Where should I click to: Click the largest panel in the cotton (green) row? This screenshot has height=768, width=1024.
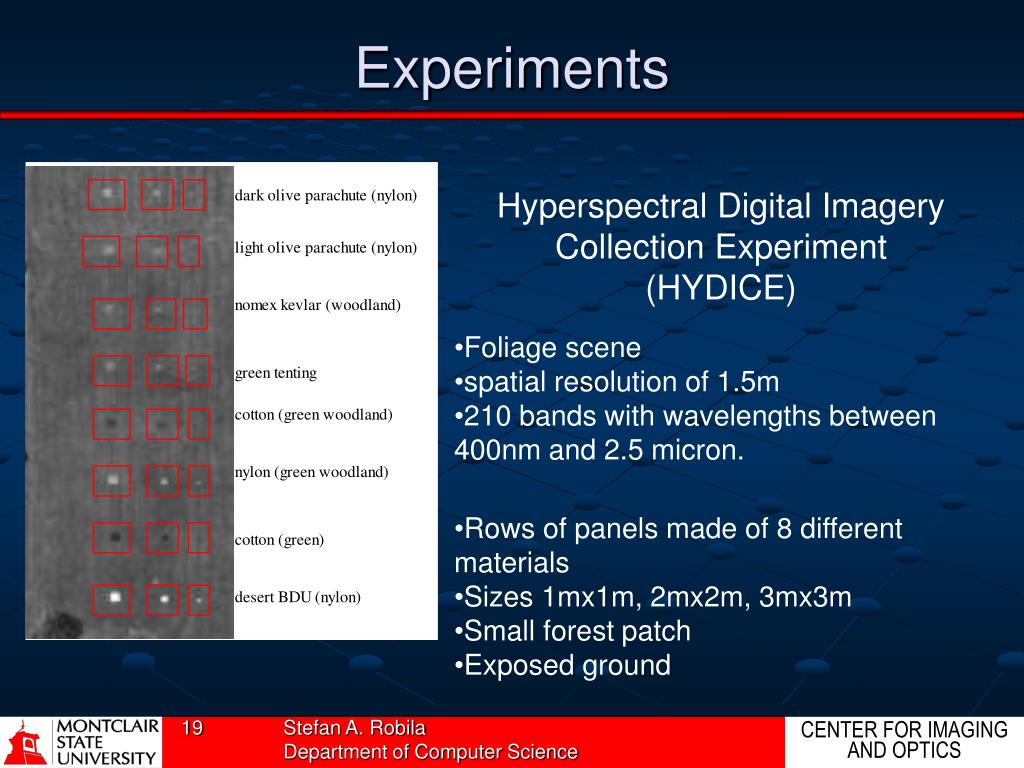coord(112,537)
